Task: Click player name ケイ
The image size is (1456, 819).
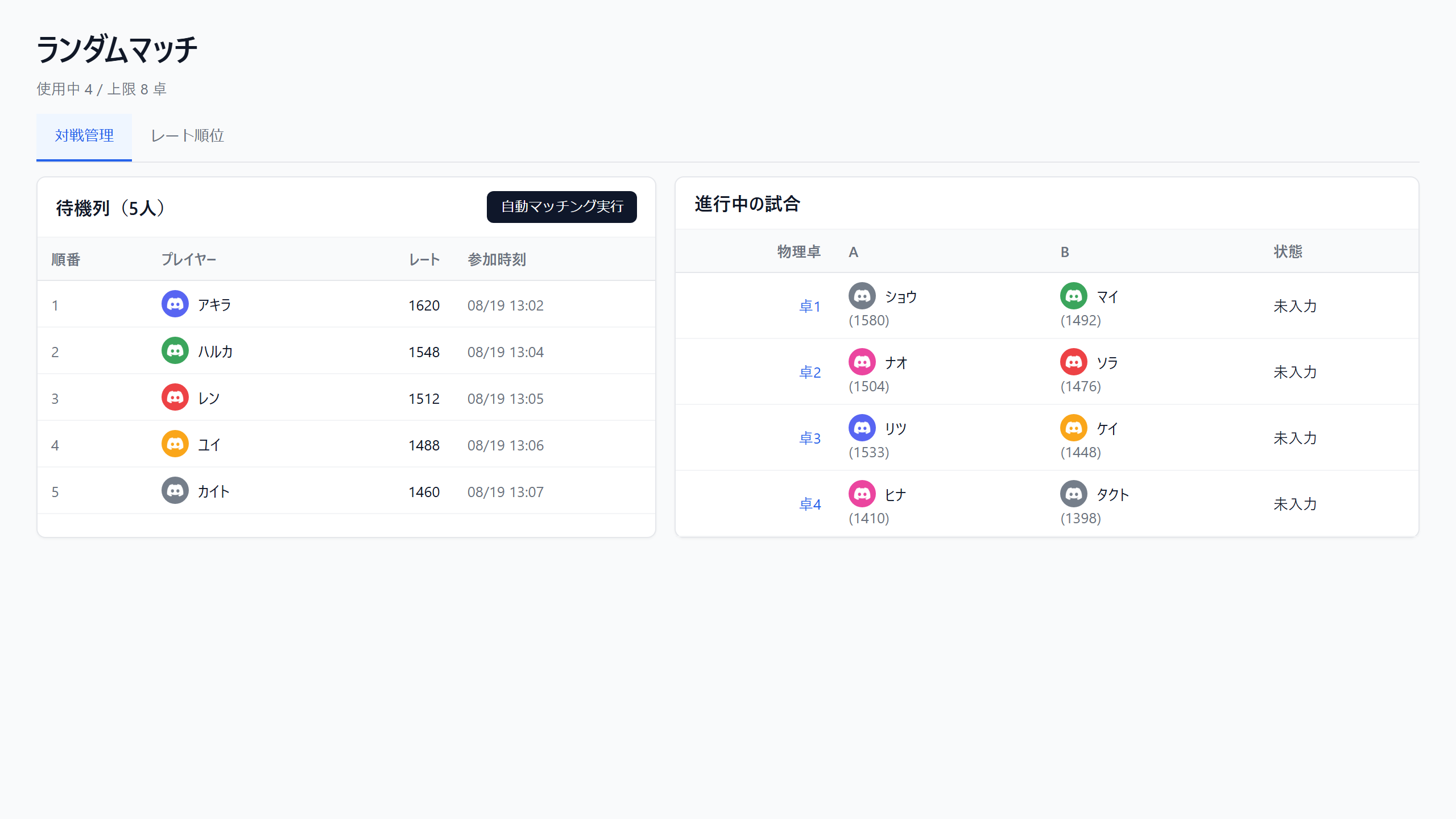Action: tap(1107, 429)
